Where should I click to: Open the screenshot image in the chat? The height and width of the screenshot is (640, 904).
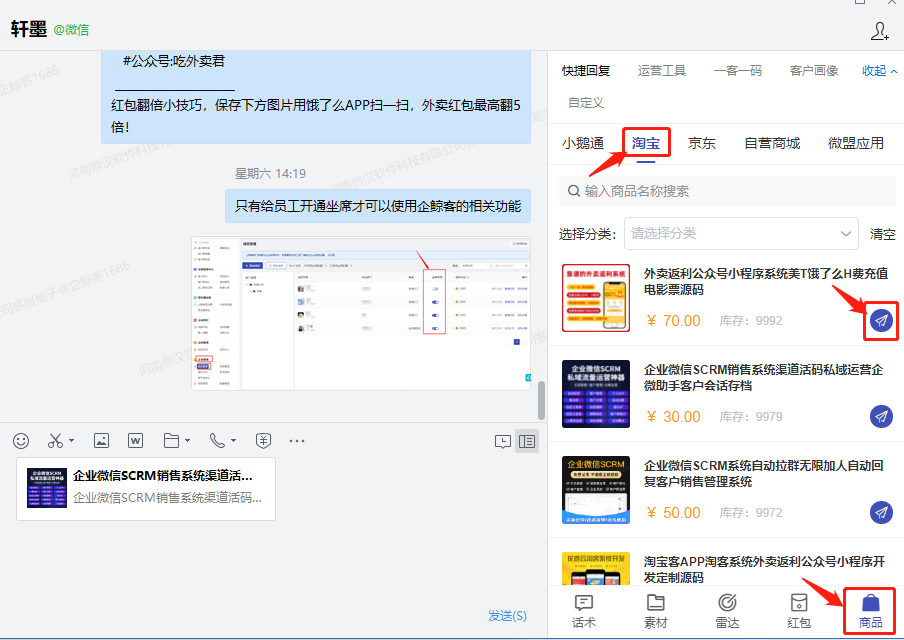361,313
